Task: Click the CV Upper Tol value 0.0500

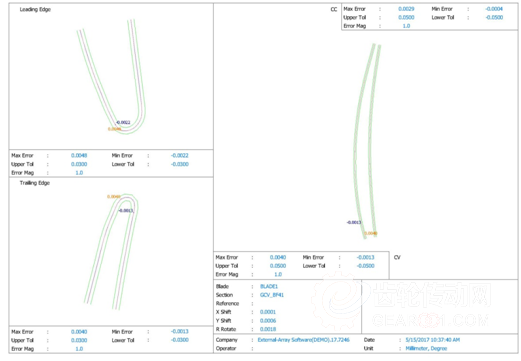Action: click(x=278, y=266)
